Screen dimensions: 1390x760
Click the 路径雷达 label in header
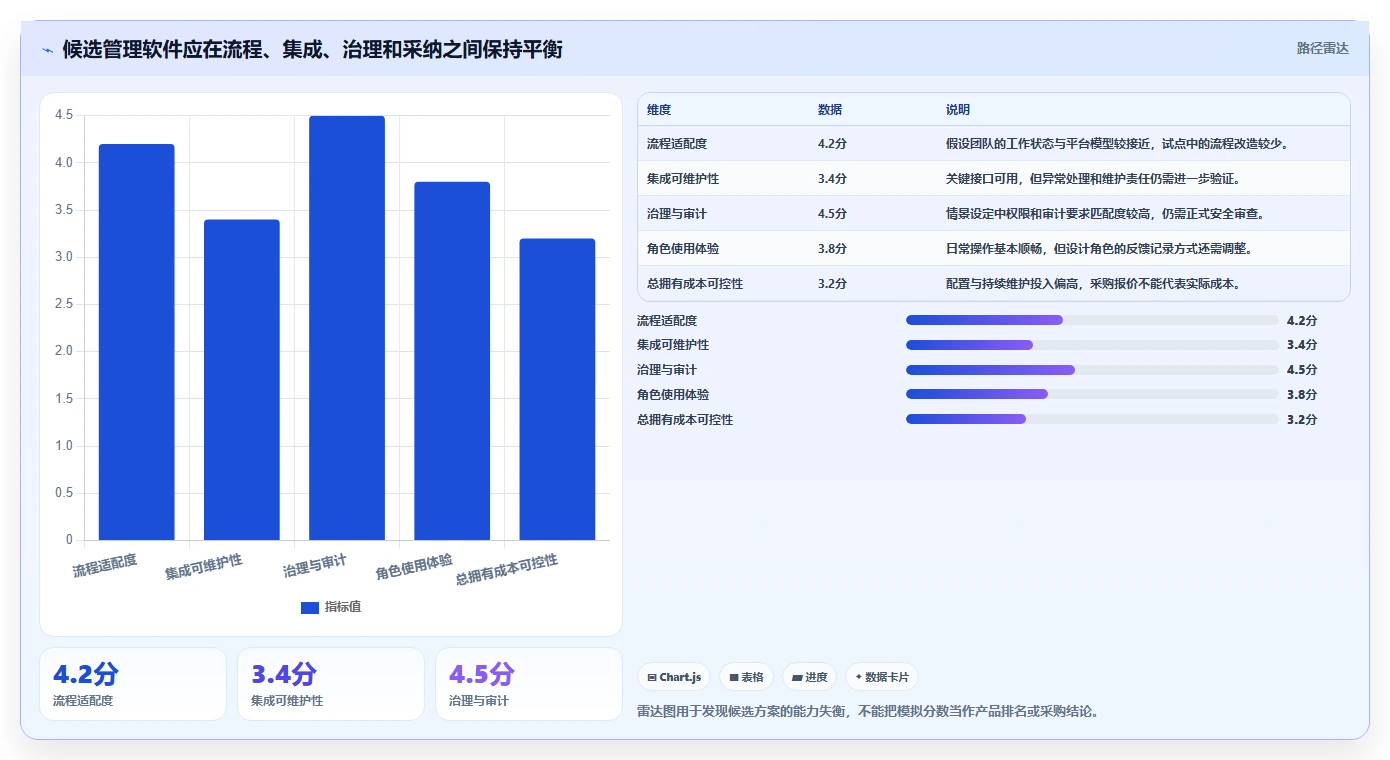(1322, 48)
